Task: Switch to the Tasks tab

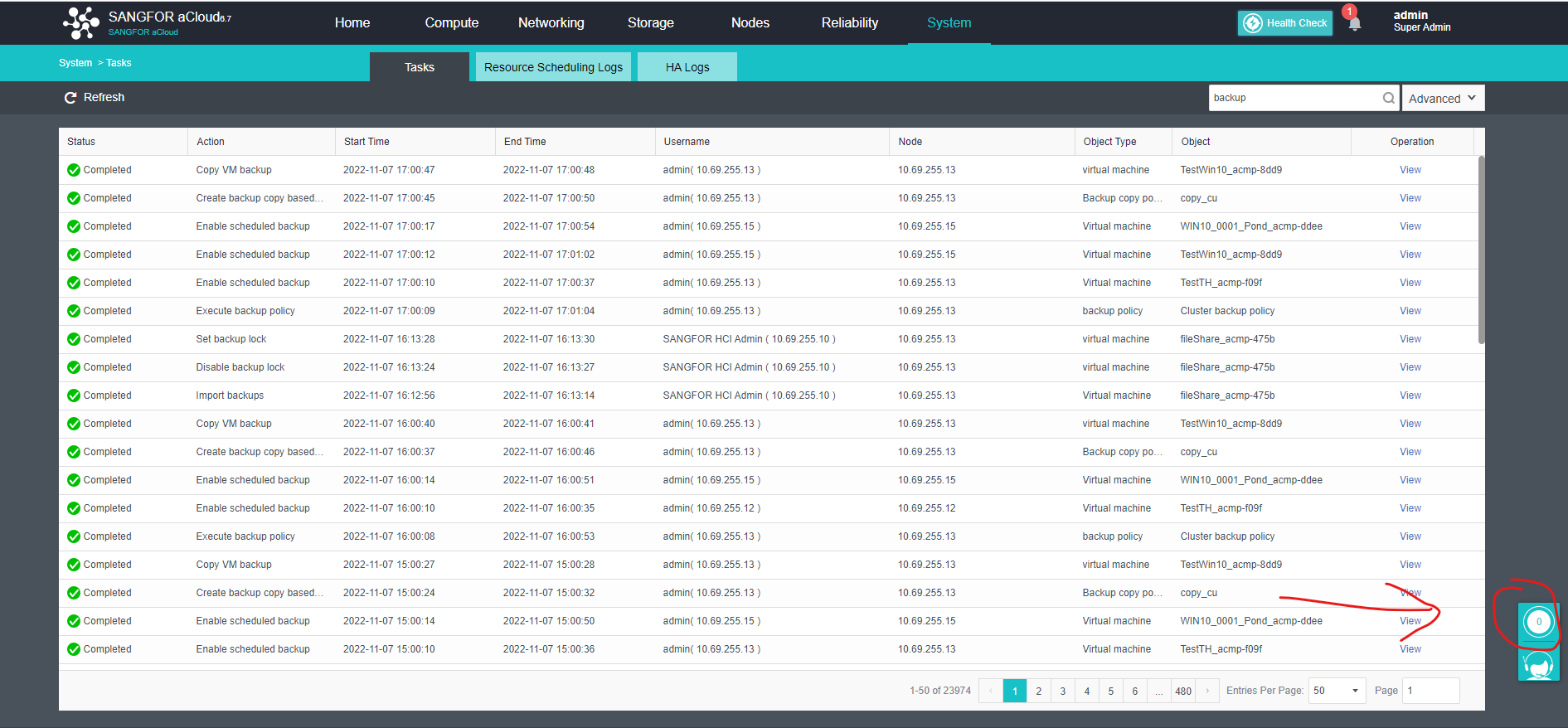Action: (420, 67)
